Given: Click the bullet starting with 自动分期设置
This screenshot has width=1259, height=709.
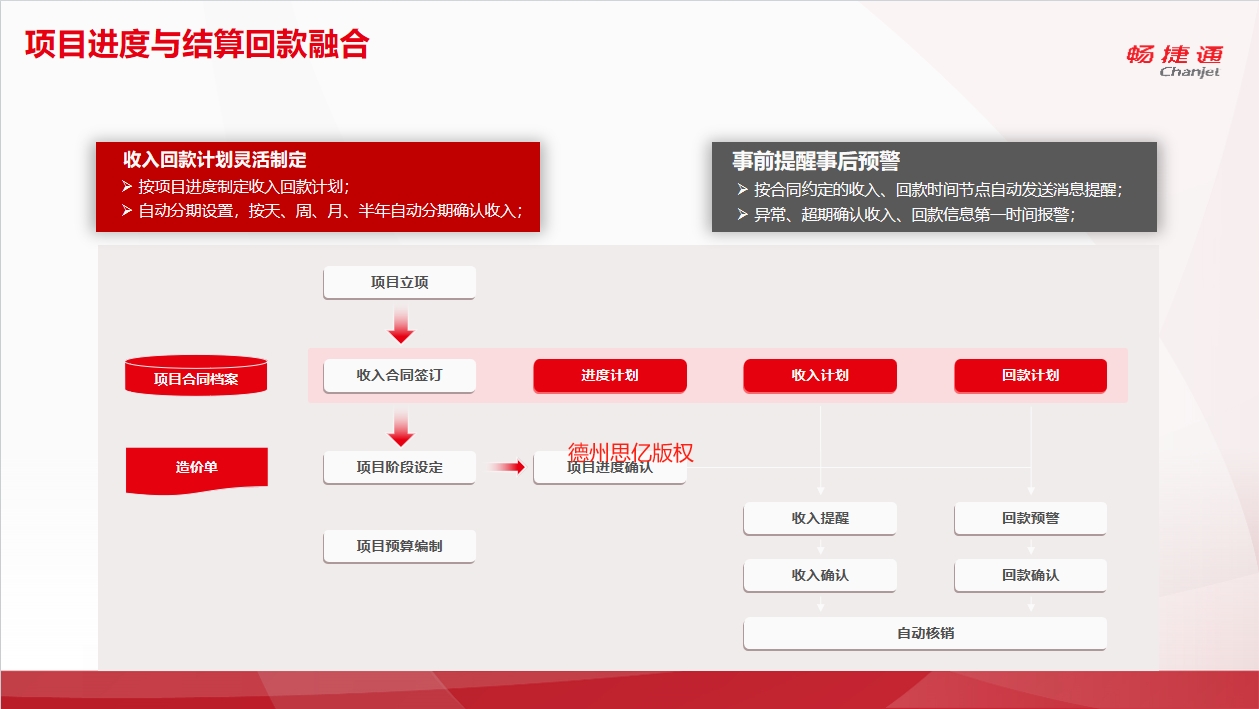Looking at the screenshot, I should tap(322, 210).
